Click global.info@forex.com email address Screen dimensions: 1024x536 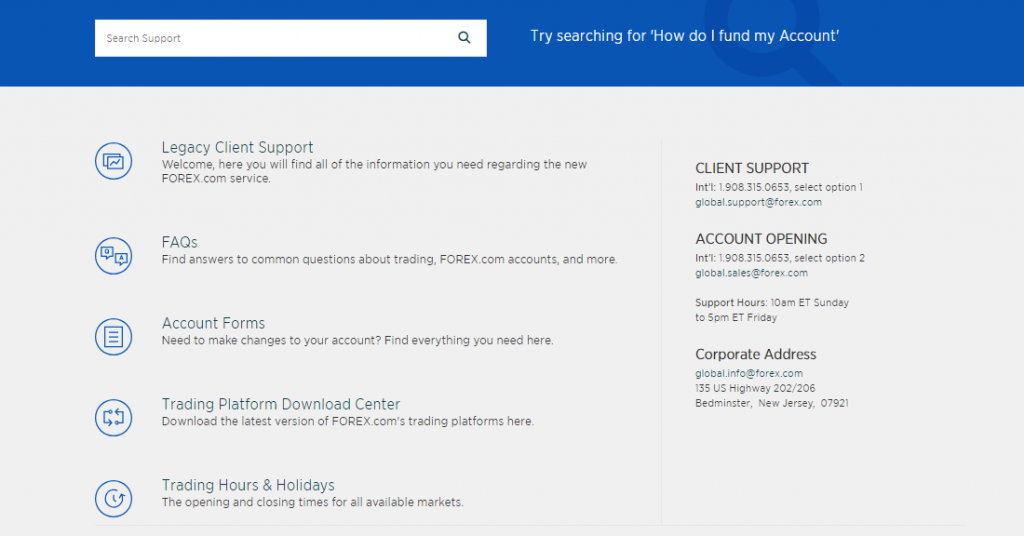click(x=748, y=373)
